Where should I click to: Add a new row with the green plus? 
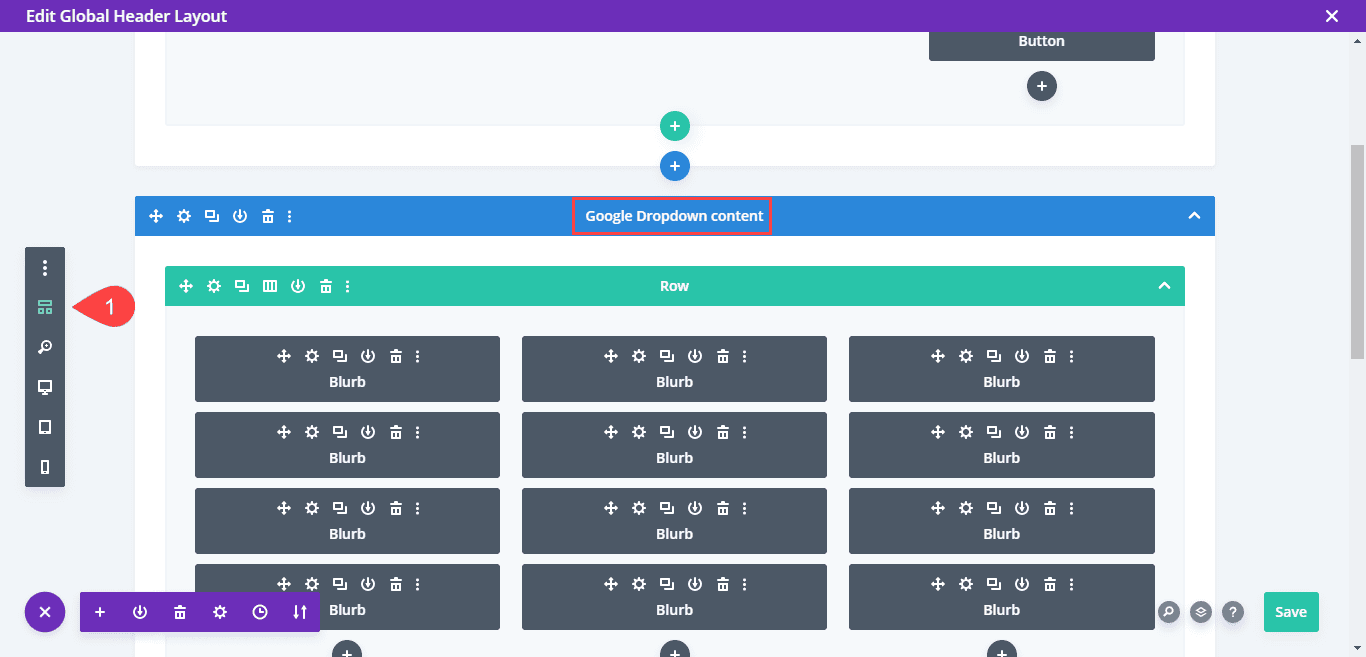675,126
